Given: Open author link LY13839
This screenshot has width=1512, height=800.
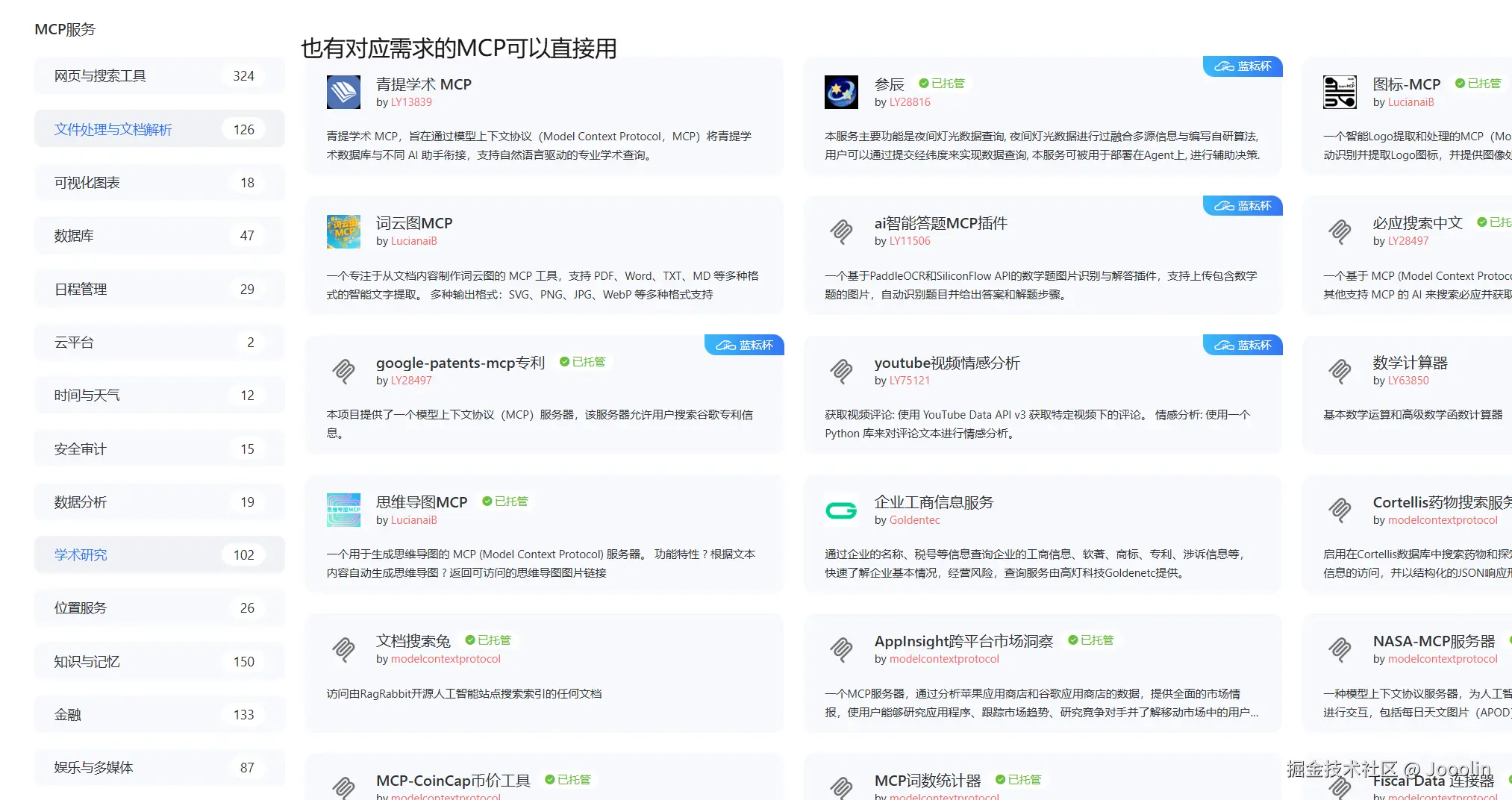Looking at the screenshot, I should click(x=411, y=102).
